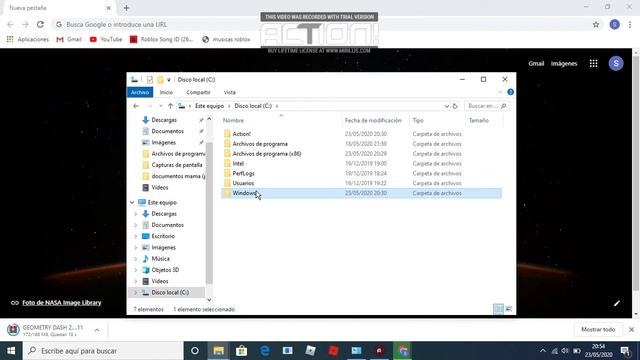The width and height of the screenshot is (640, 360).
Task: Click navigation pane scroll down arrow
Action: (209, 300)
